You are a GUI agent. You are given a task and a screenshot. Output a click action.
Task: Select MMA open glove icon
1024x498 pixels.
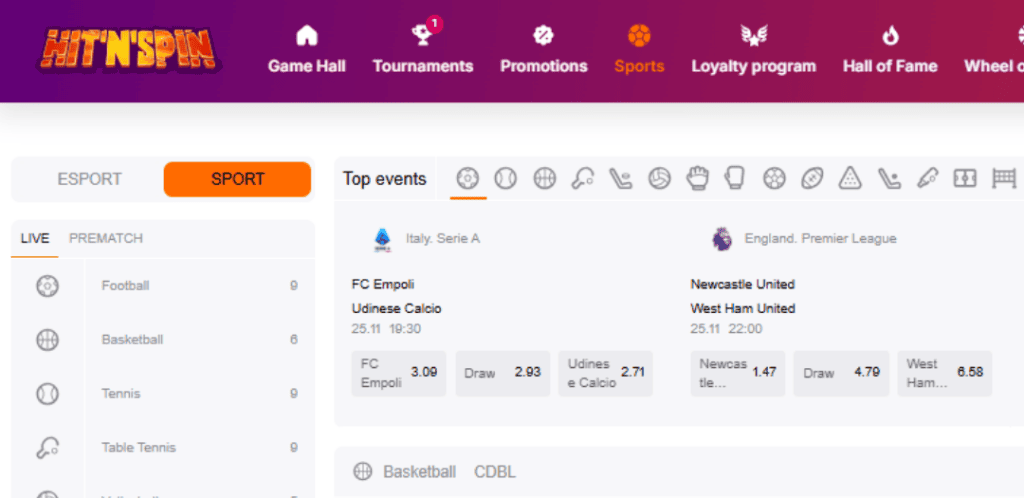[x=697, y=178]
